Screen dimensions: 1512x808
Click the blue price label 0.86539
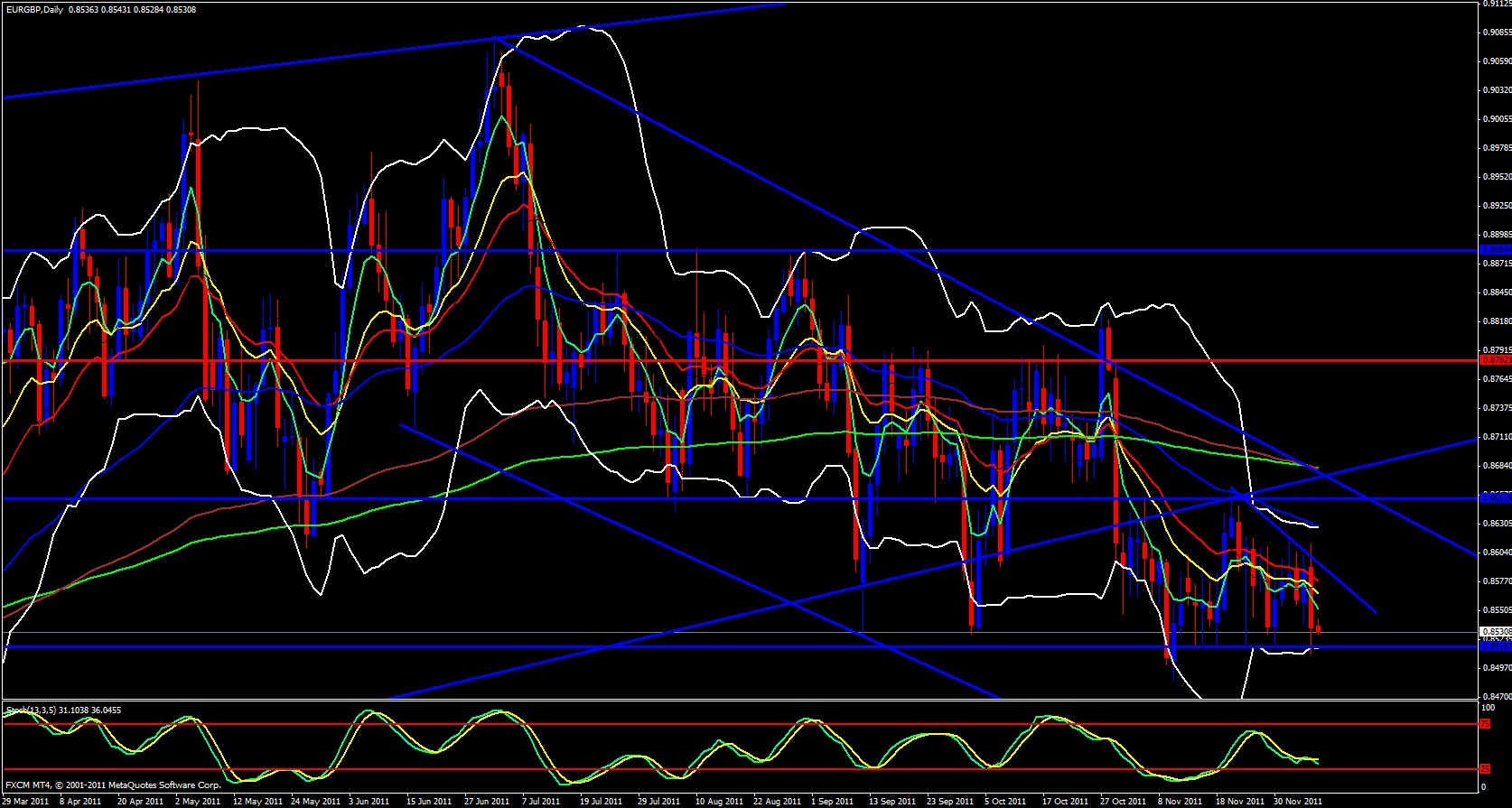[x=1495, y=498]
